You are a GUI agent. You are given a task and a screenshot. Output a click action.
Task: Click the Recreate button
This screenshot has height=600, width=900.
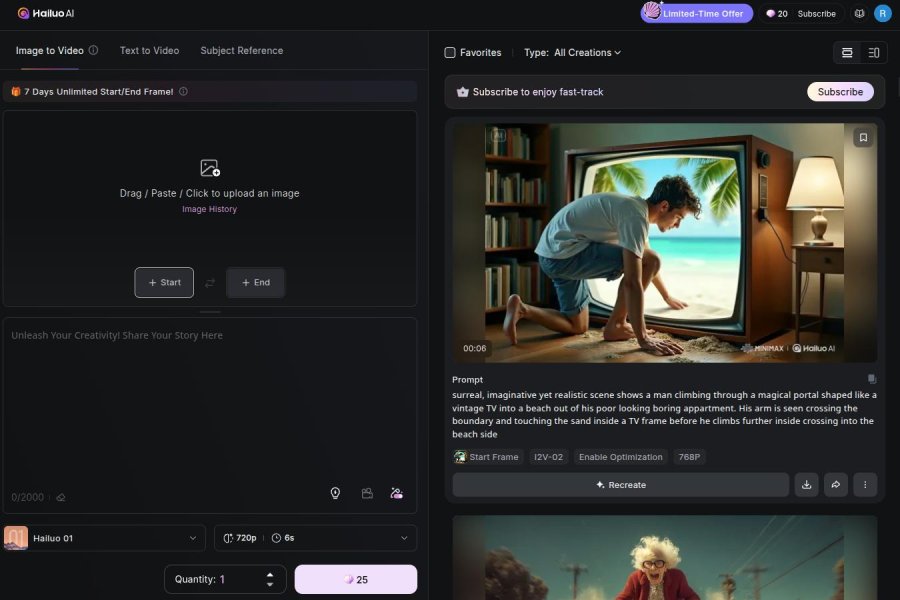[x=621, y=485]
